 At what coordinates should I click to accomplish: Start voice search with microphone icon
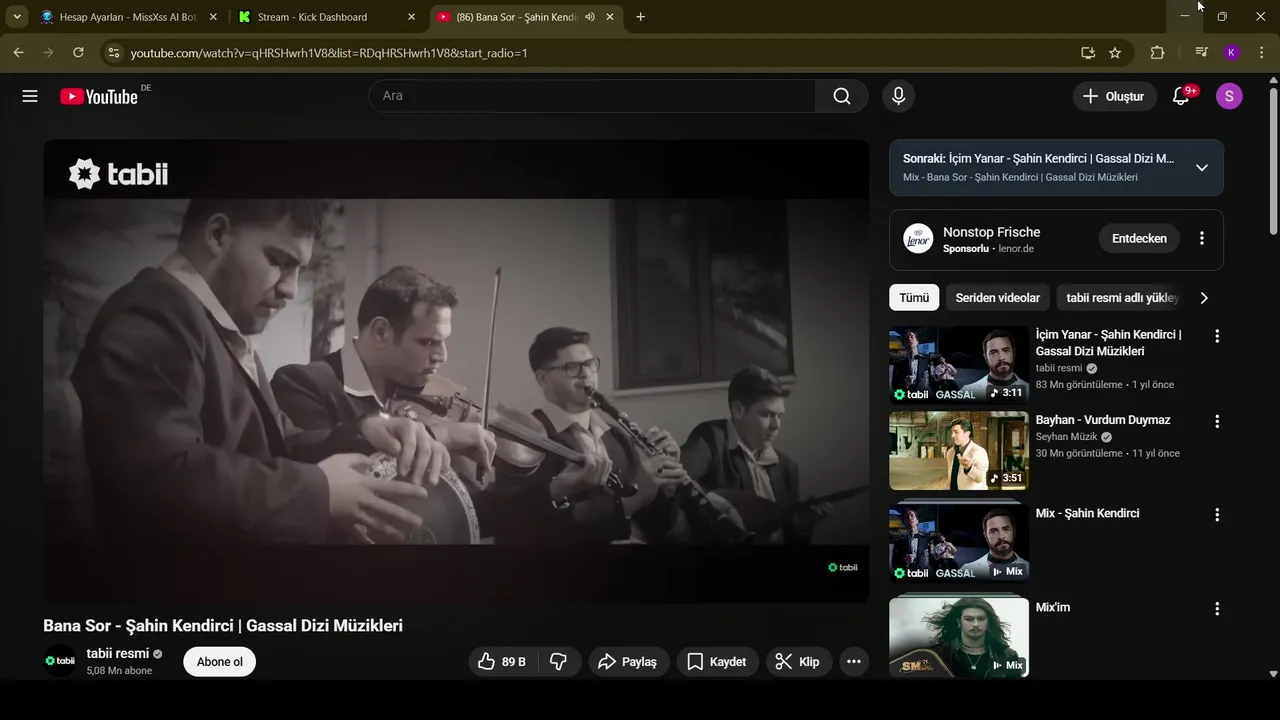point(898,96)
